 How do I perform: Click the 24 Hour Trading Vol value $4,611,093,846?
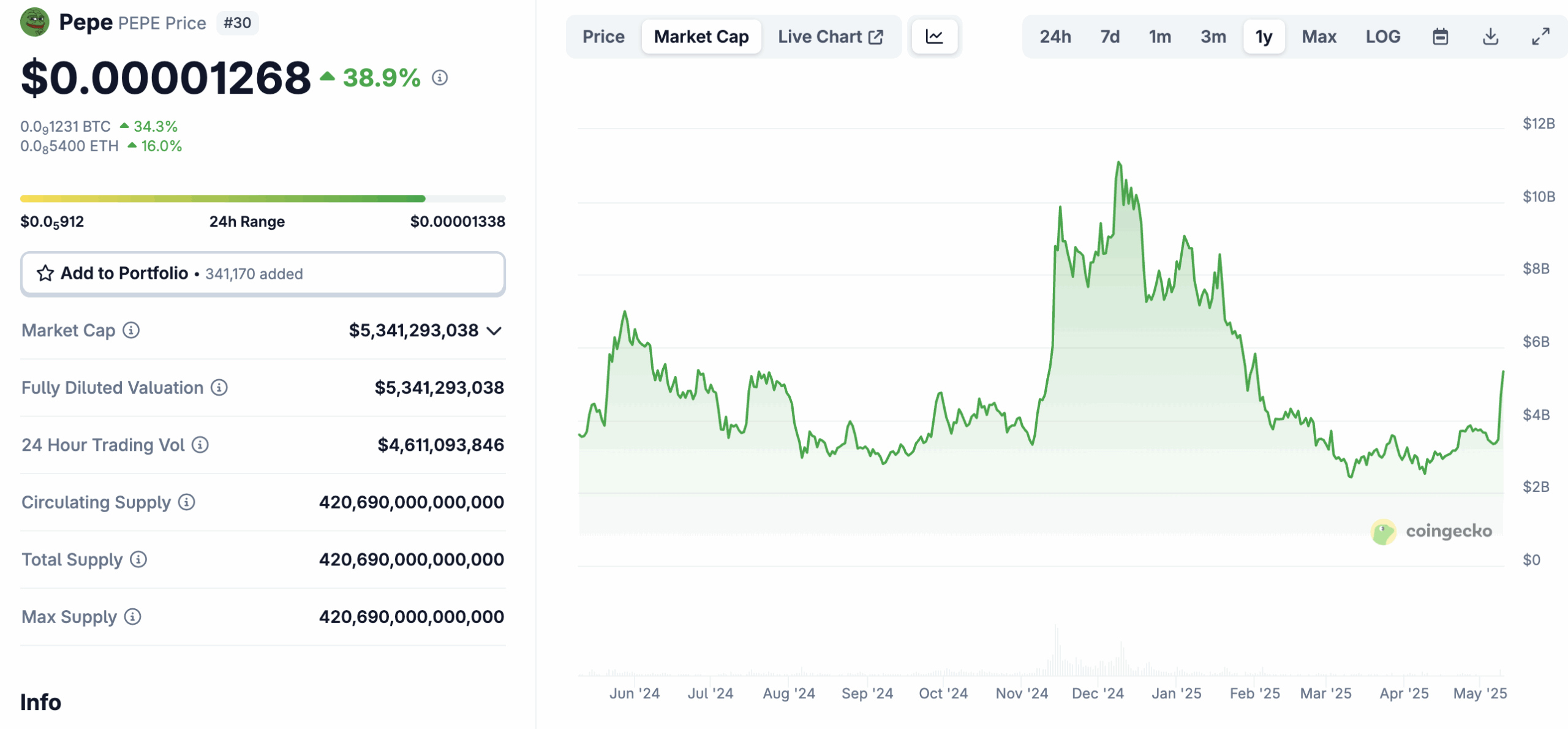click(x=441, y=445)
